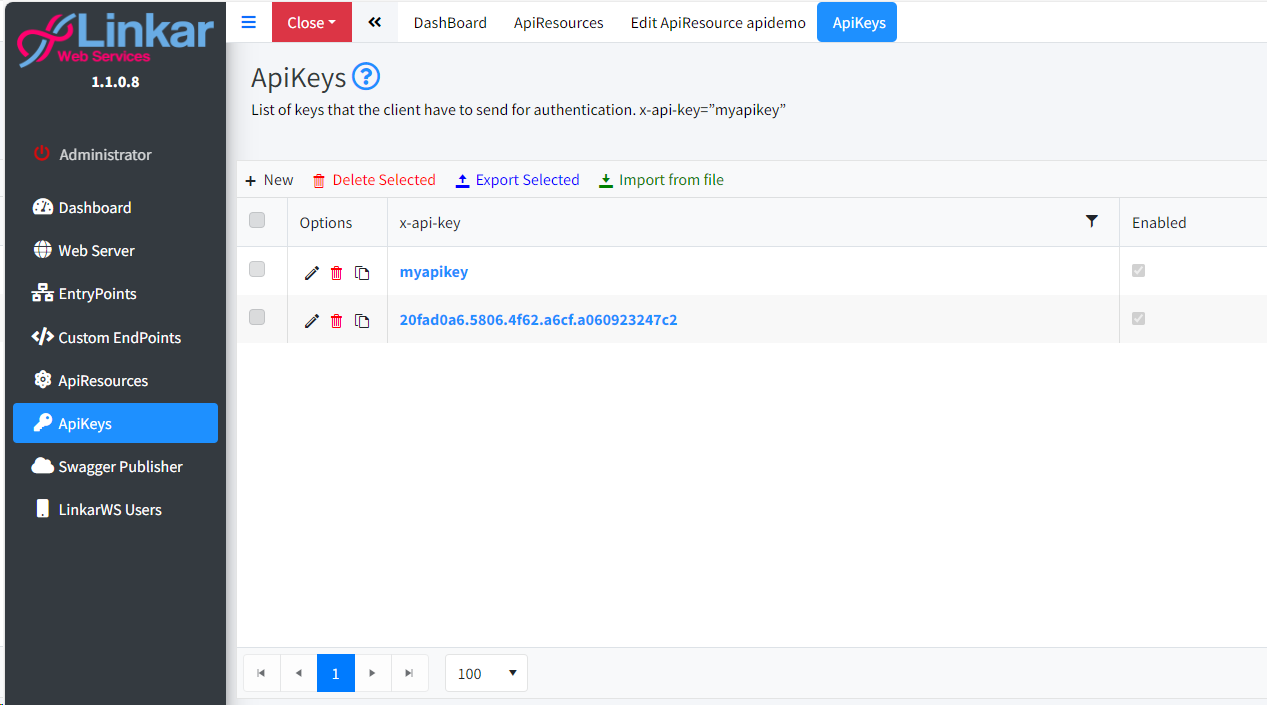Click the double-chevron scroll tabs left icon

click(375, 22)
